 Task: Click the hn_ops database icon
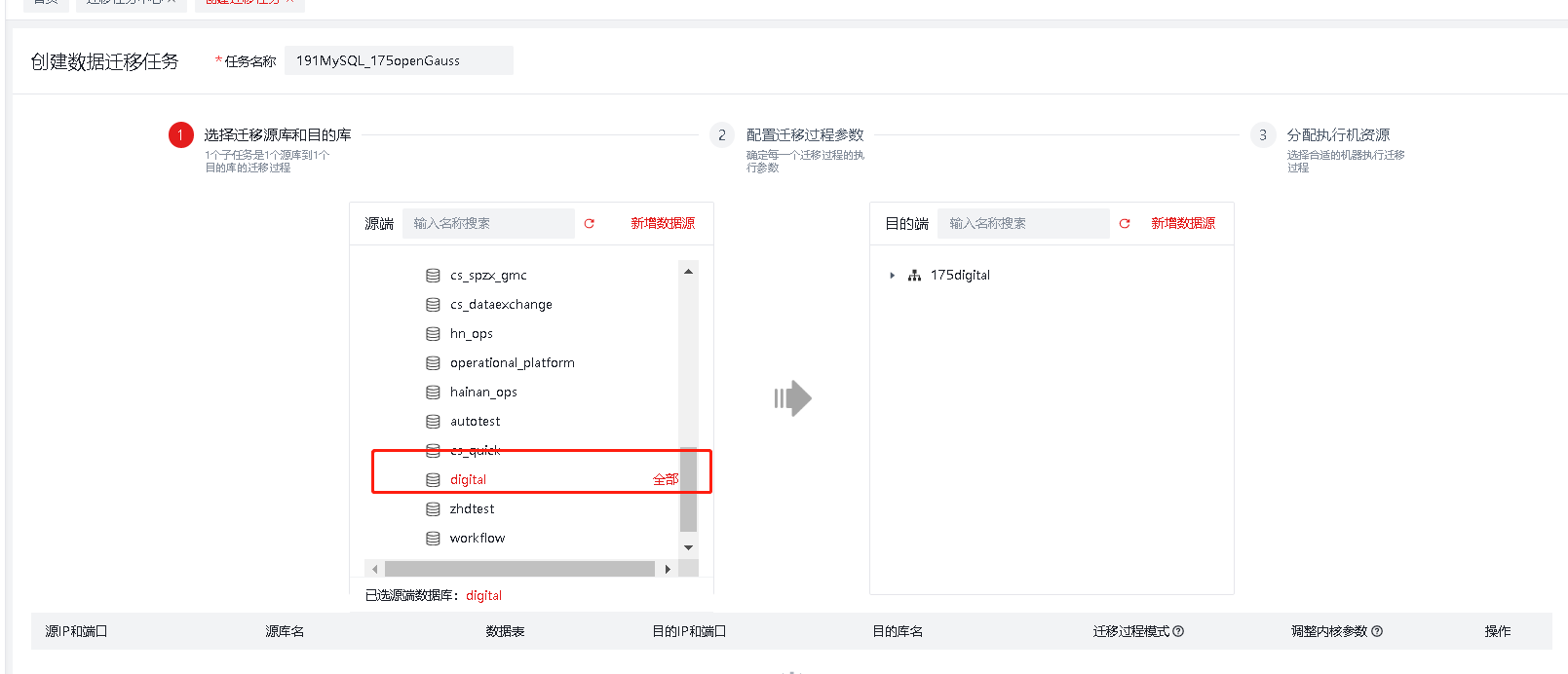[433, 334]
